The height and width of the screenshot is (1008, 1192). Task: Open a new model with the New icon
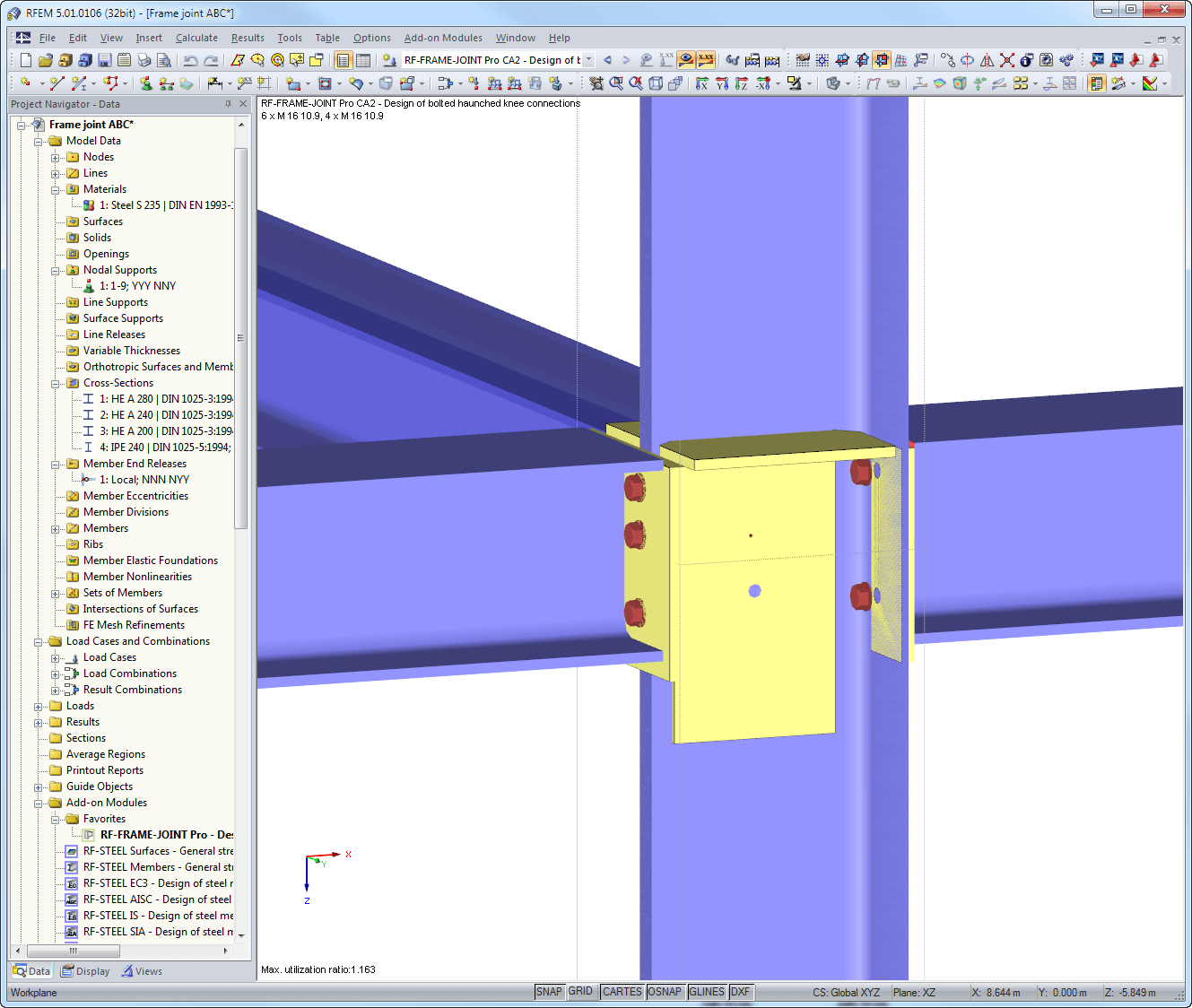[25, 59]
